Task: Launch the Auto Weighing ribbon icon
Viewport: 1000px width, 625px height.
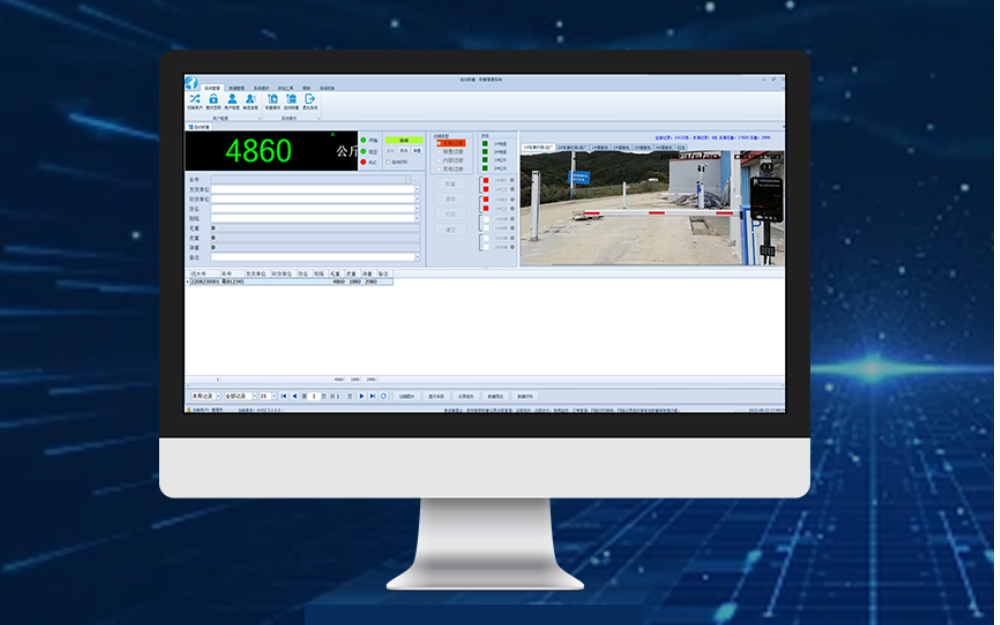Action: (291, 101)
